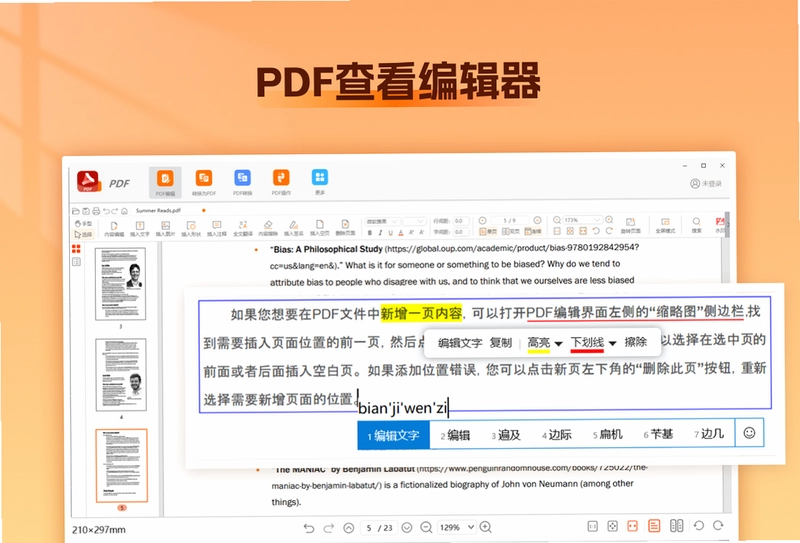Toggle underline formatting
This screenshot has height=543, width=800.
coord(390,233)
